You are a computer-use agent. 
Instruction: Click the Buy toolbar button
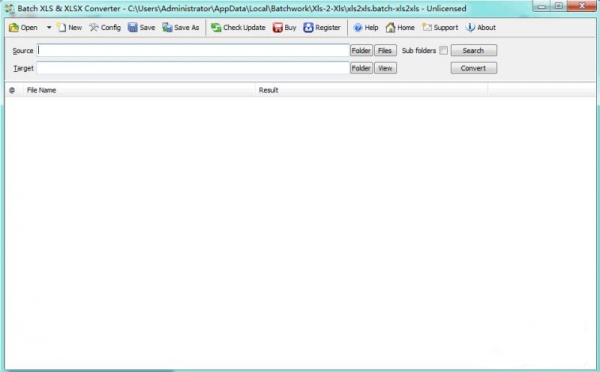tap(284, 28)
